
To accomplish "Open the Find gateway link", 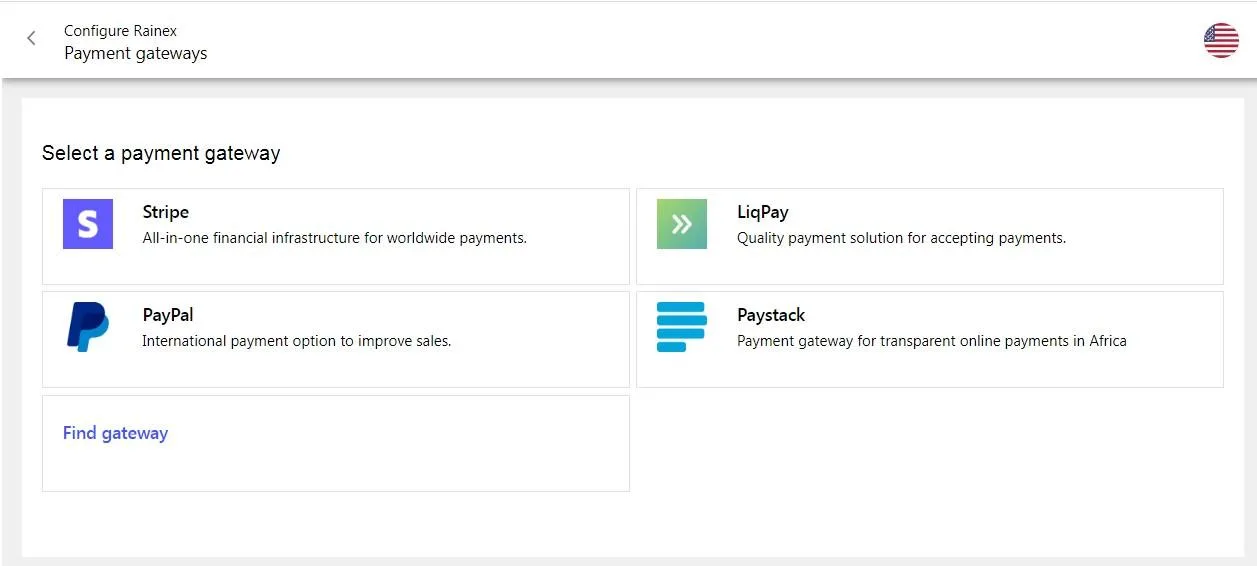I will tap(115, 433).
